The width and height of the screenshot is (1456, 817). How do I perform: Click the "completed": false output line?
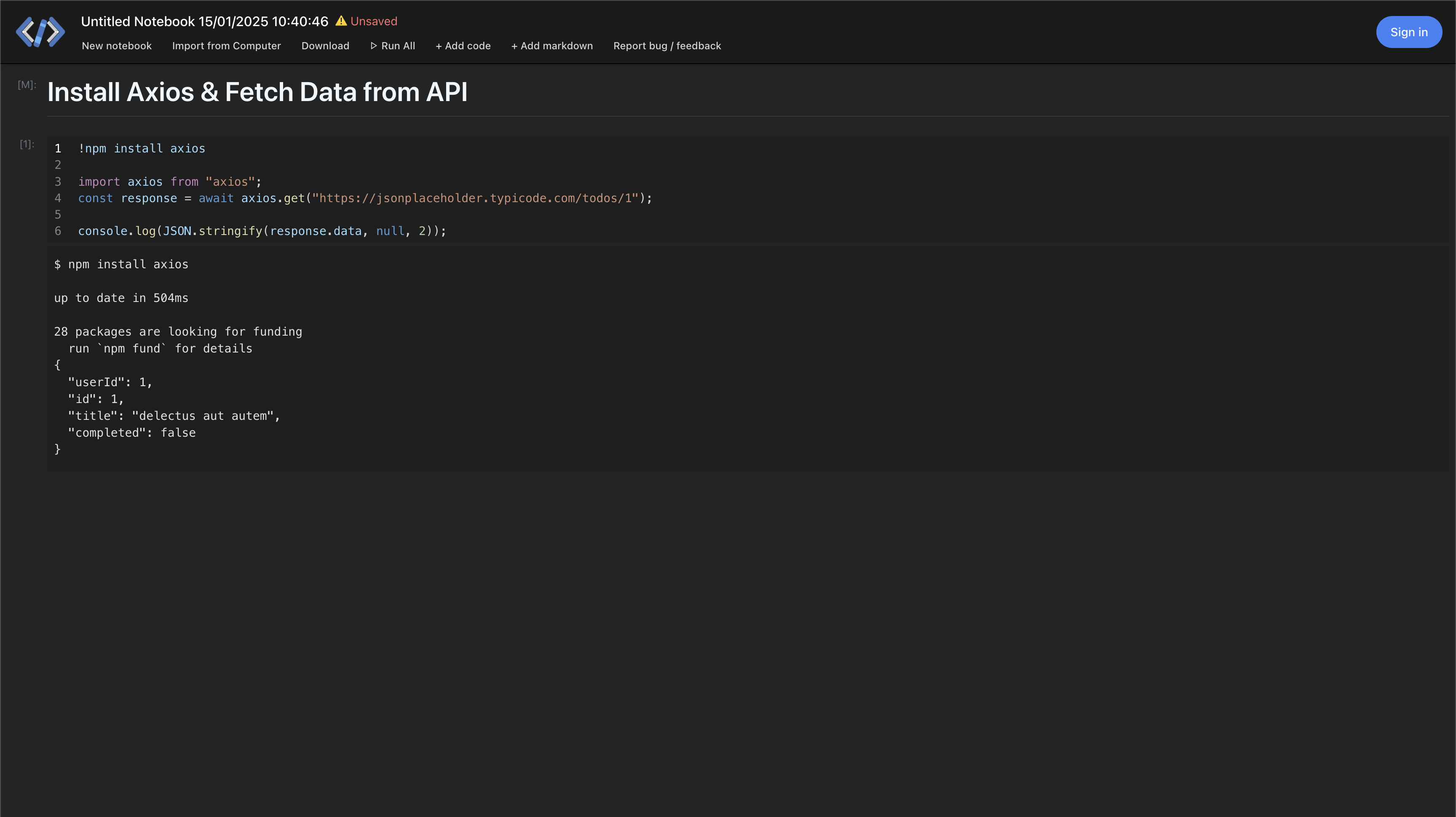[132, 433]
